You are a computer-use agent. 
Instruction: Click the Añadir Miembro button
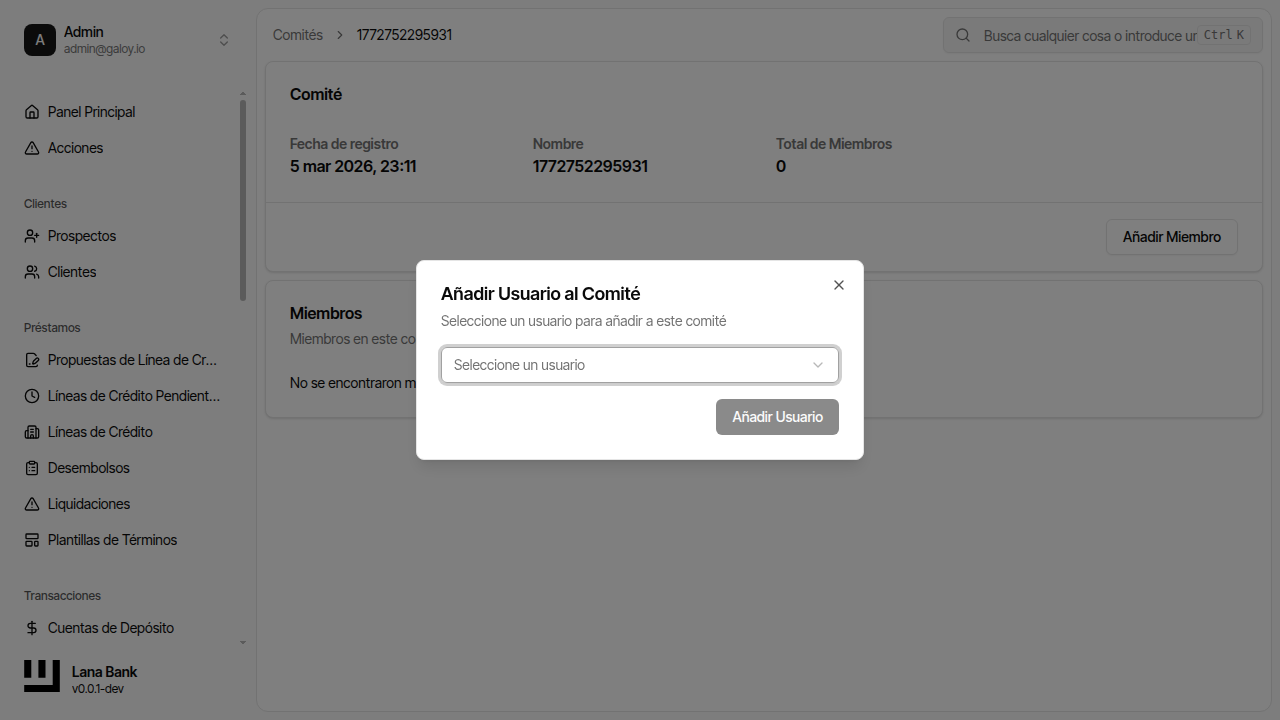click(x=1171, y=237)
